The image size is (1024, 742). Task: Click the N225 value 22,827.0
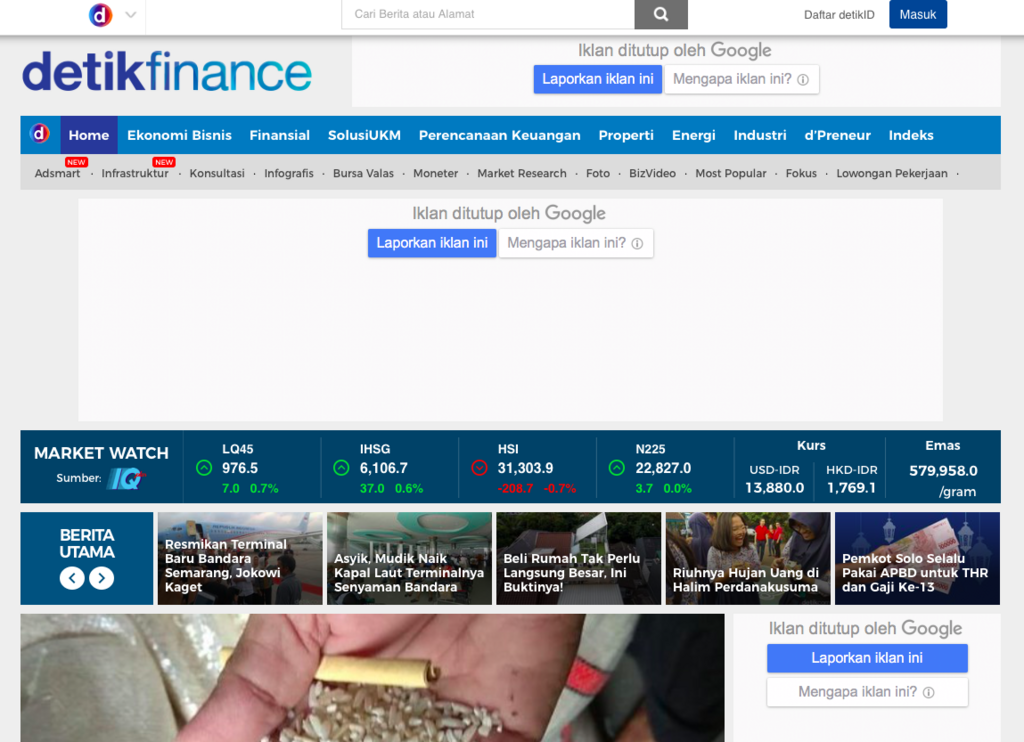(x=663, y=468)
